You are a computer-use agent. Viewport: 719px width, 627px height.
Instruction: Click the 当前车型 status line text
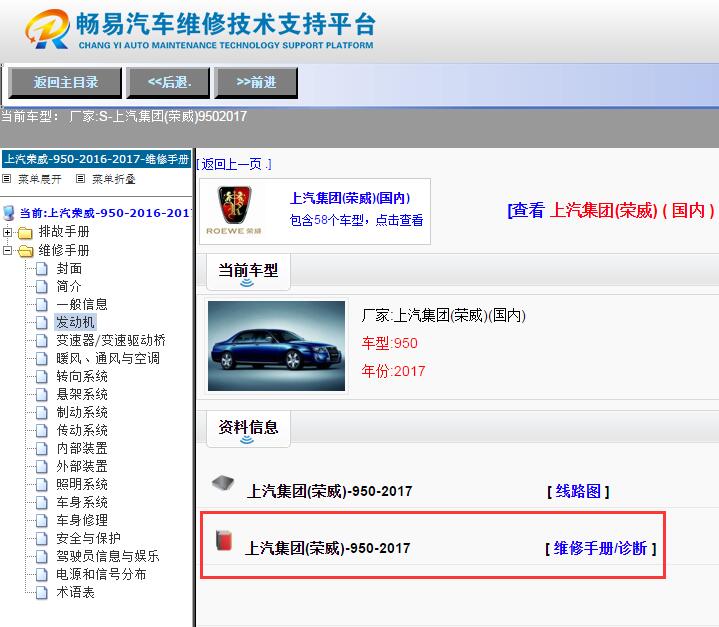(124, 117)
